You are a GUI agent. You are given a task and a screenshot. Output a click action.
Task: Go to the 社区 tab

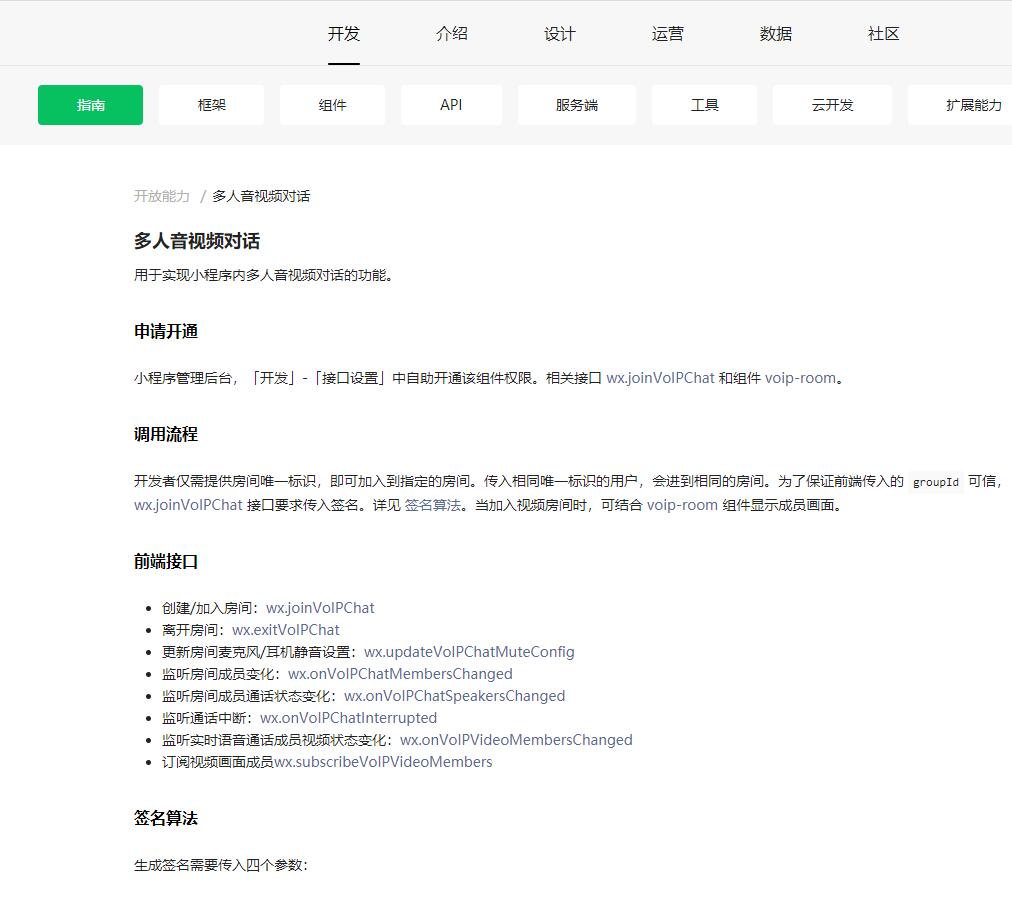[x=883, y=33]
